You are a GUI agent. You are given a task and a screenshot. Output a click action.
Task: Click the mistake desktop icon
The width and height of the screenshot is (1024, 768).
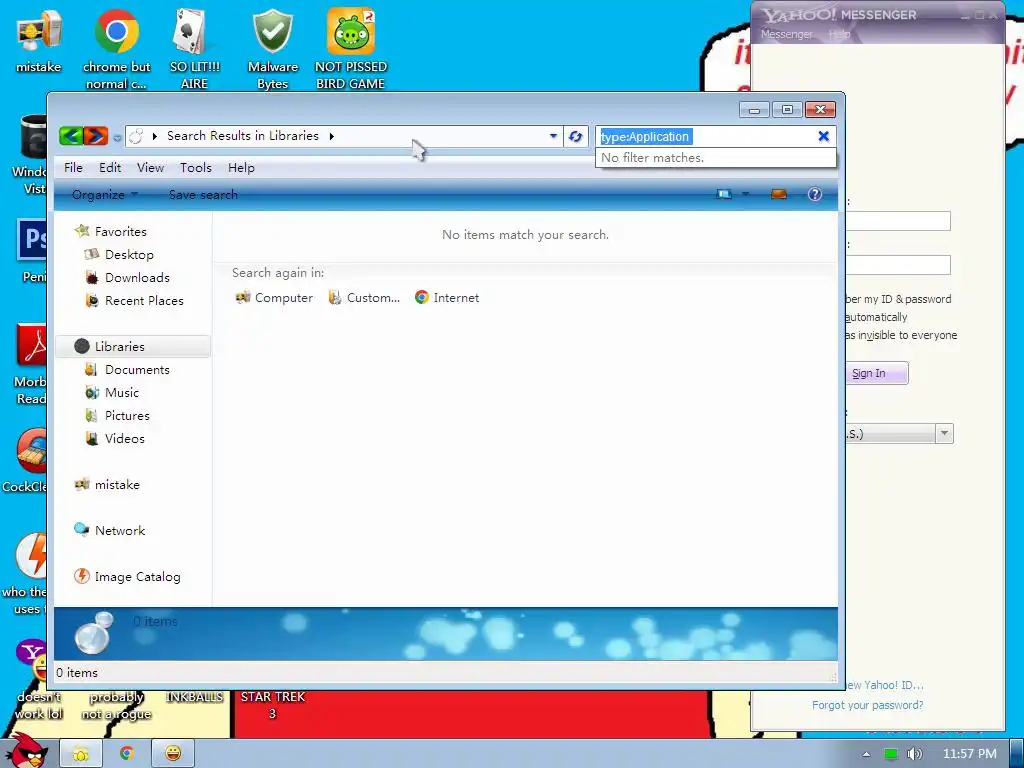(39, 40)
